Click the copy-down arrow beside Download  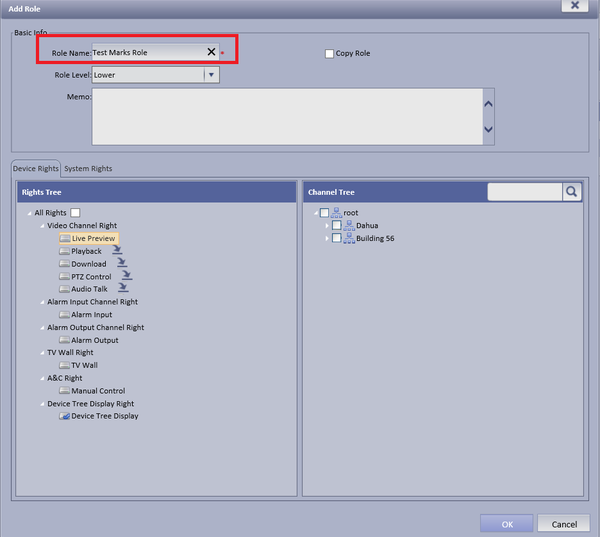point(122,263)
